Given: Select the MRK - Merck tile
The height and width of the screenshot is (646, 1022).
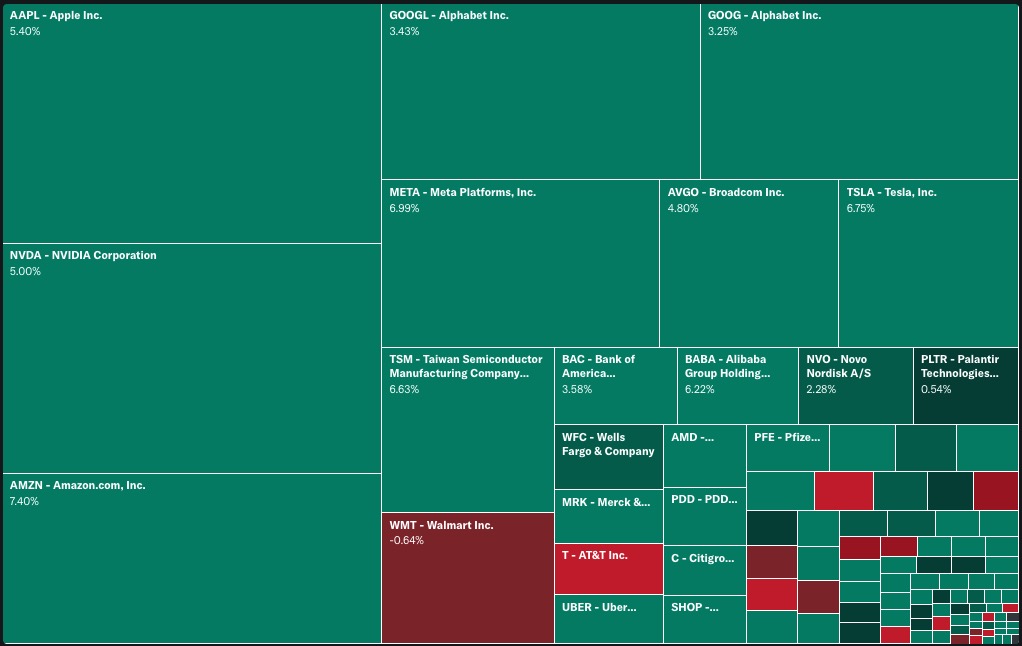Looking at the screenshot, I should click(609, 516).
